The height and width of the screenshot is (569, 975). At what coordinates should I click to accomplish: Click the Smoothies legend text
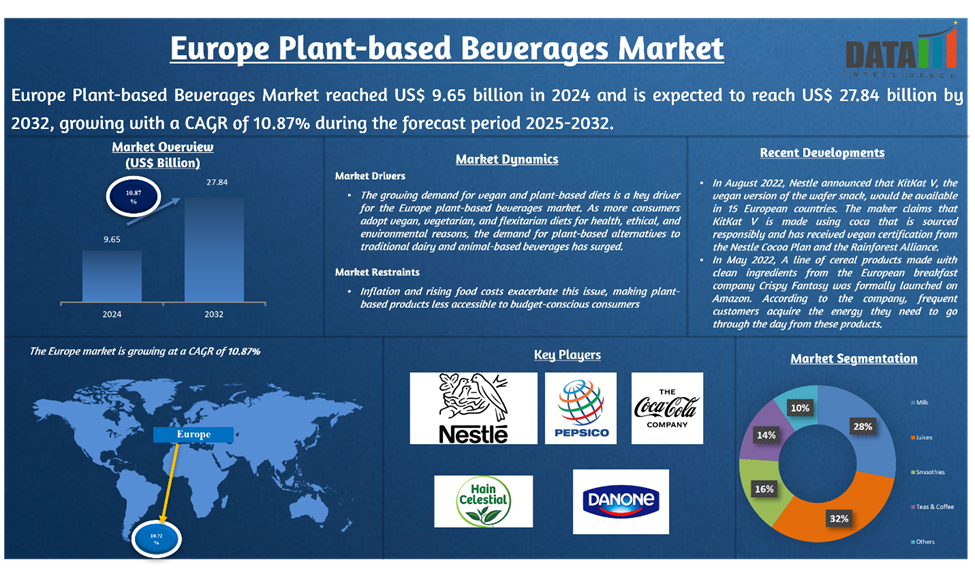(x=931, y=473)
